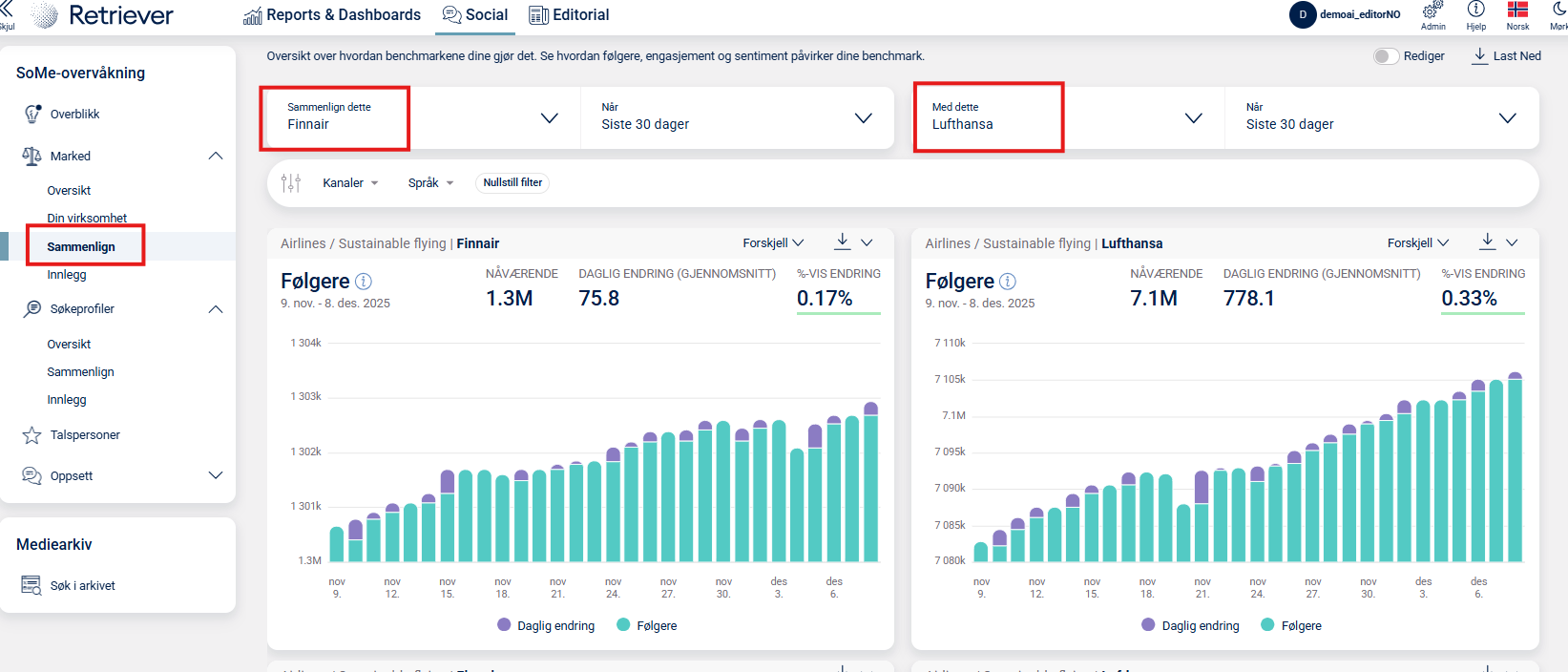Open the Hjelp info icon
This screenshot has height=672, width=1568.
(x=1475, y=10)
